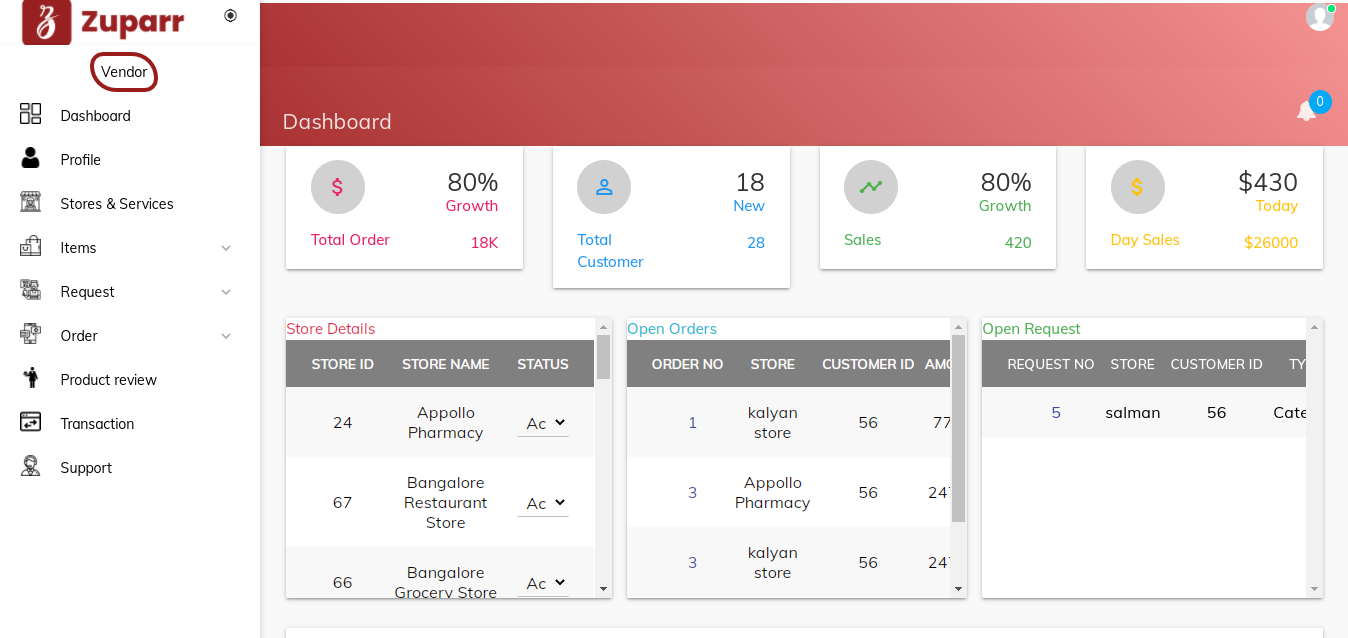Click the Vendor role badge
1348x638 pixels.
pyautogui.click(x=124, y=72)
